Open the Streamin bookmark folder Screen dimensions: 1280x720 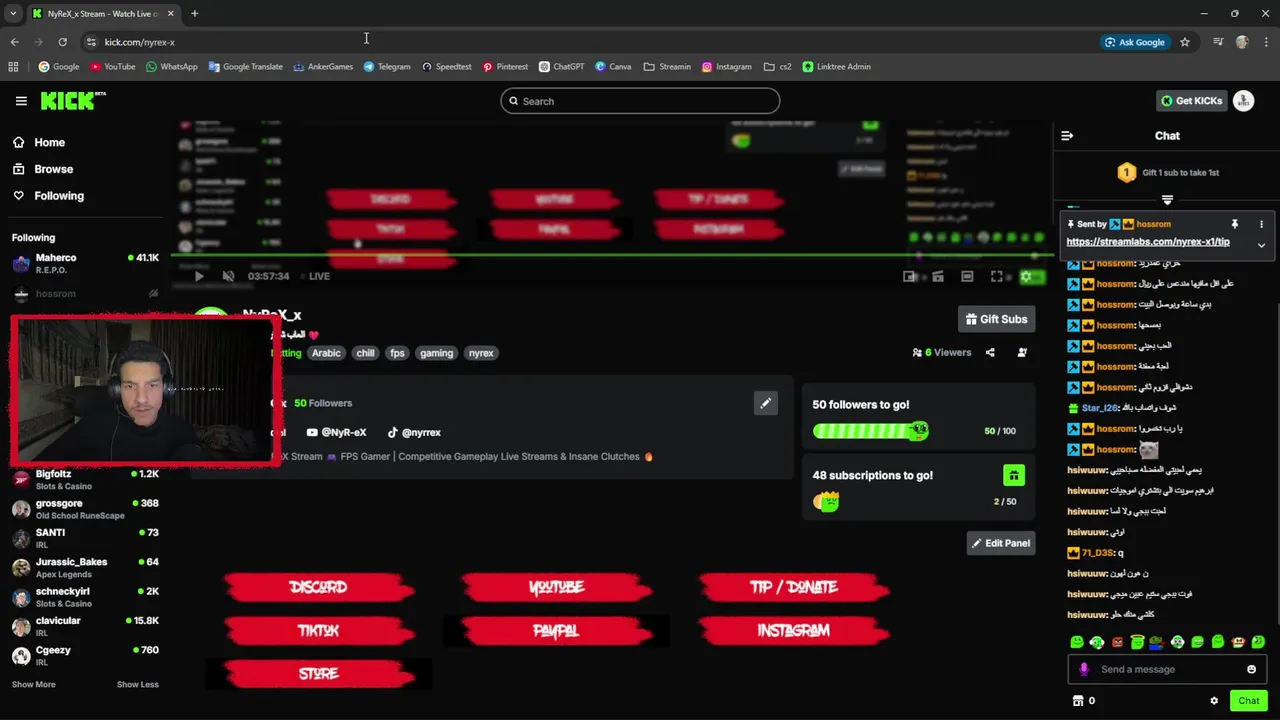point(667,67)
